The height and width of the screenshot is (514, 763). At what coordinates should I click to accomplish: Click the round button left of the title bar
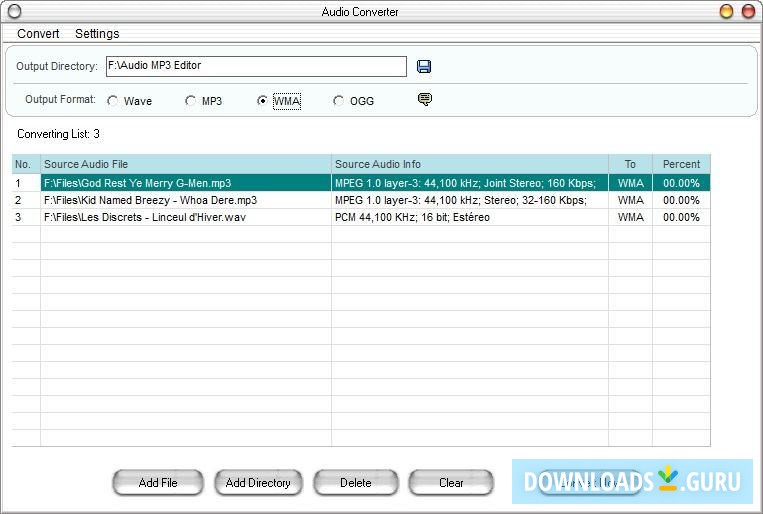[15, 11]
